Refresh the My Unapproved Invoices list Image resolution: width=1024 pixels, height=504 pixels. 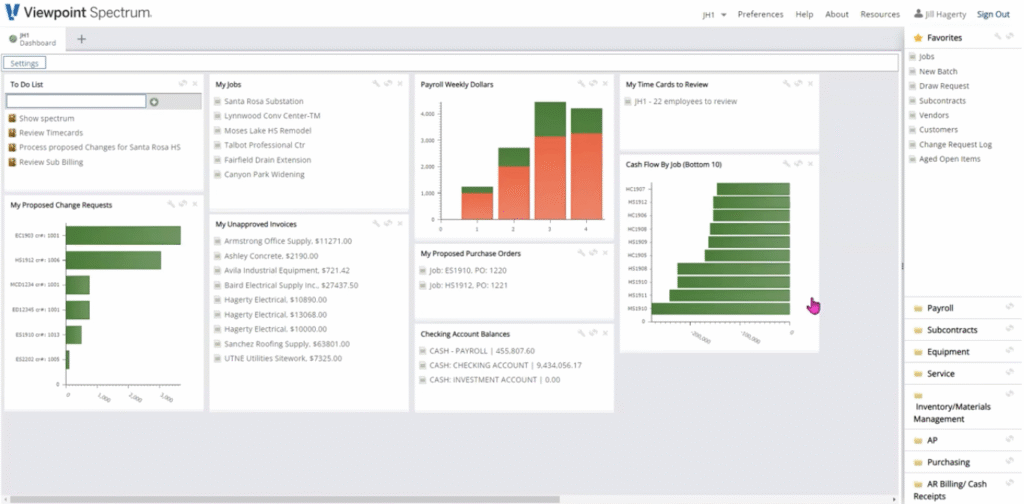tap(388, 223)
